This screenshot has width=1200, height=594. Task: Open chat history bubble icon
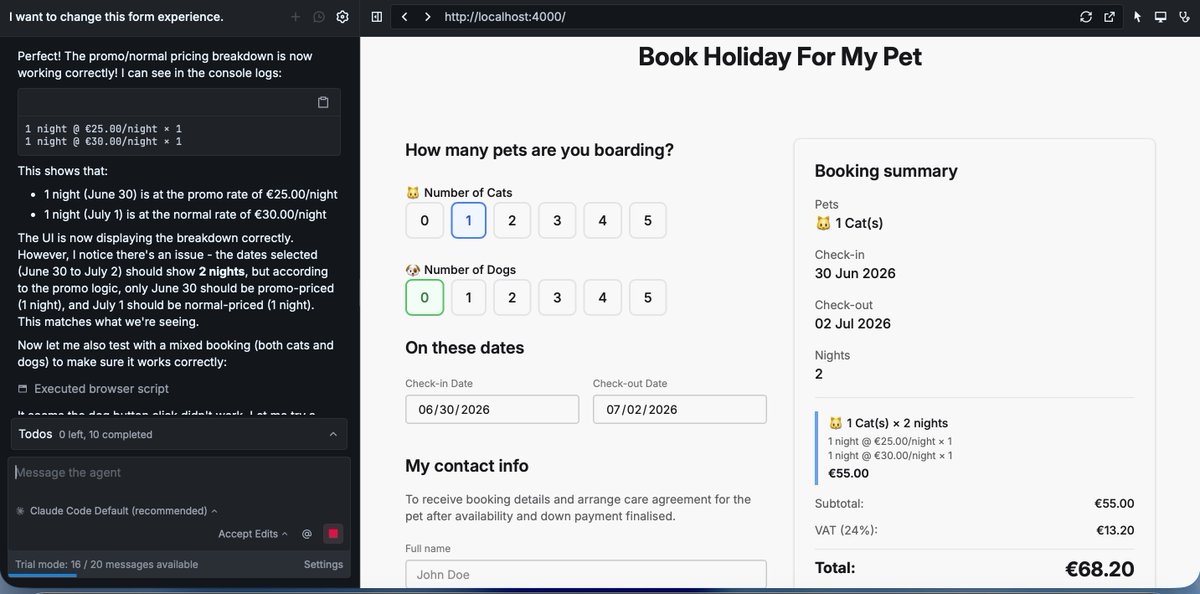click(319, 17)
